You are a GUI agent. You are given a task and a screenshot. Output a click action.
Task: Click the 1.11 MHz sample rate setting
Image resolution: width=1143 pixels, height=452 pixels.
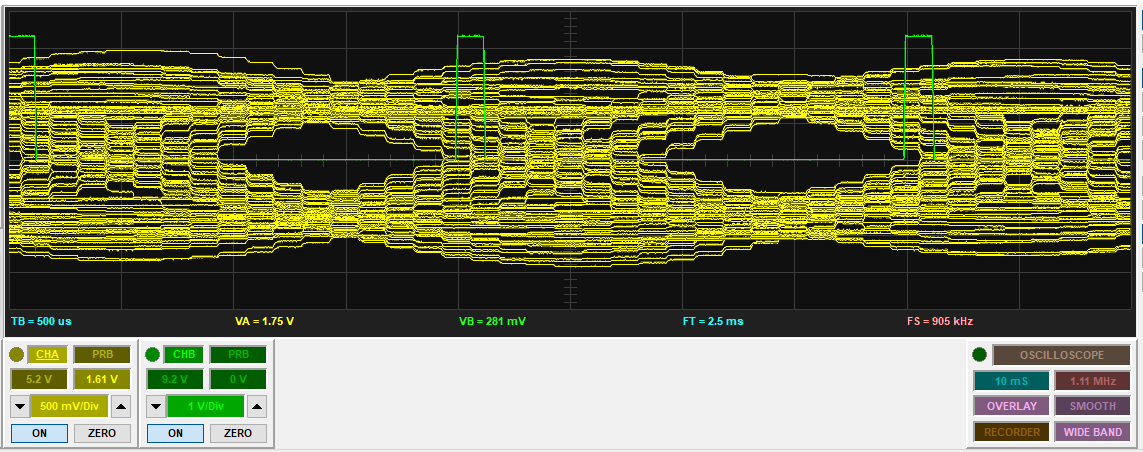1093,381
